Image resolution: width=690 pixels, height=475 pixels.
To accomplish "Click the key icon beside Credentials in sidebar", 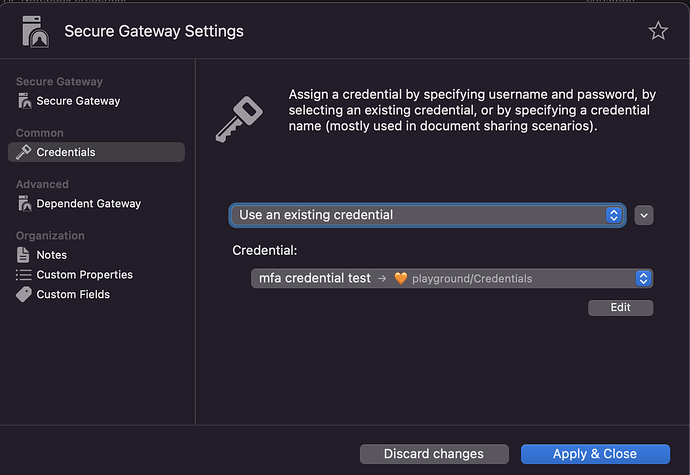I will [25, 152].
